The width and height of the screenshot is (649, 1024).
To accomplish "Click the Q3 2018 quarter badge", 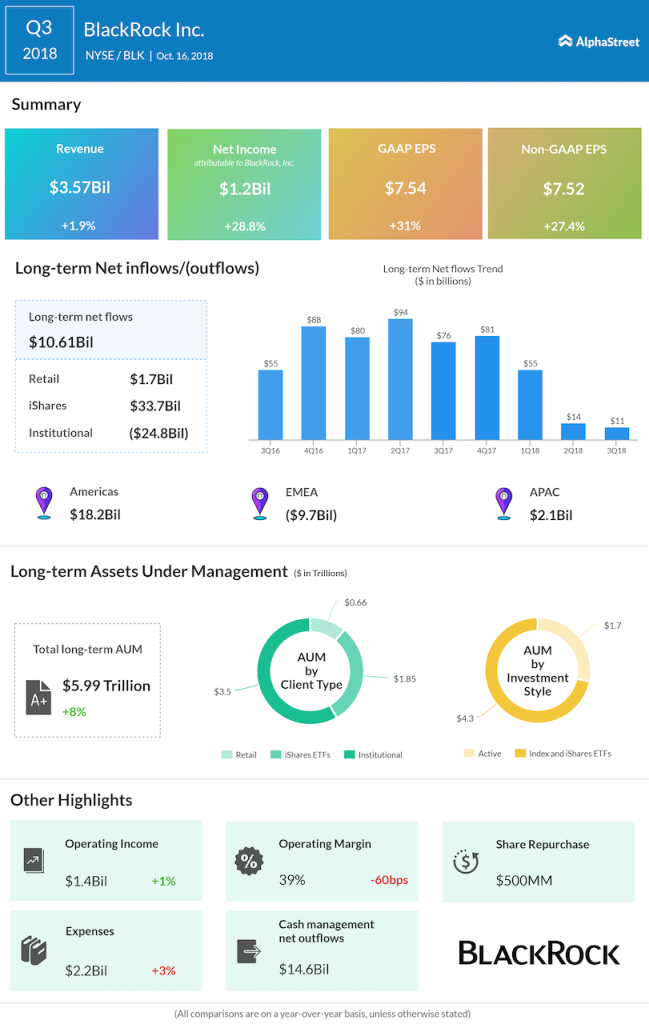I will 39,40.
